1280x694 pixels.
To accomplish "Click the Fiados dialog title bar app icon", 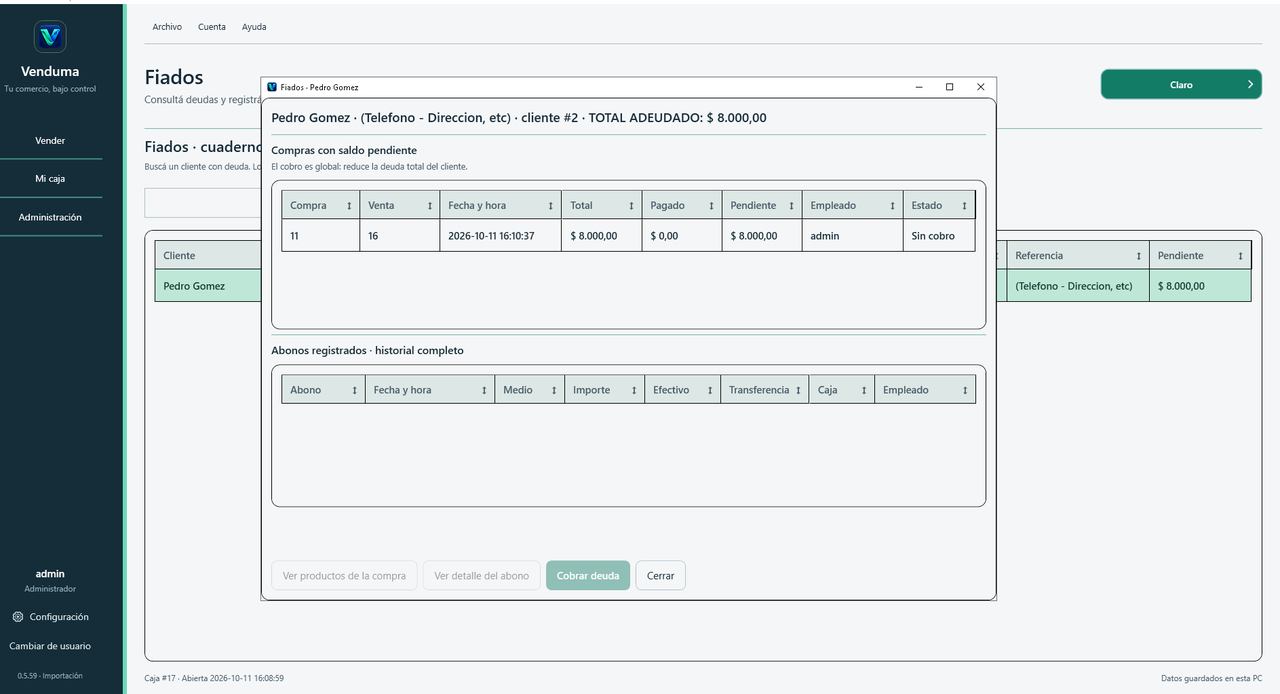I will pos(272,87).
